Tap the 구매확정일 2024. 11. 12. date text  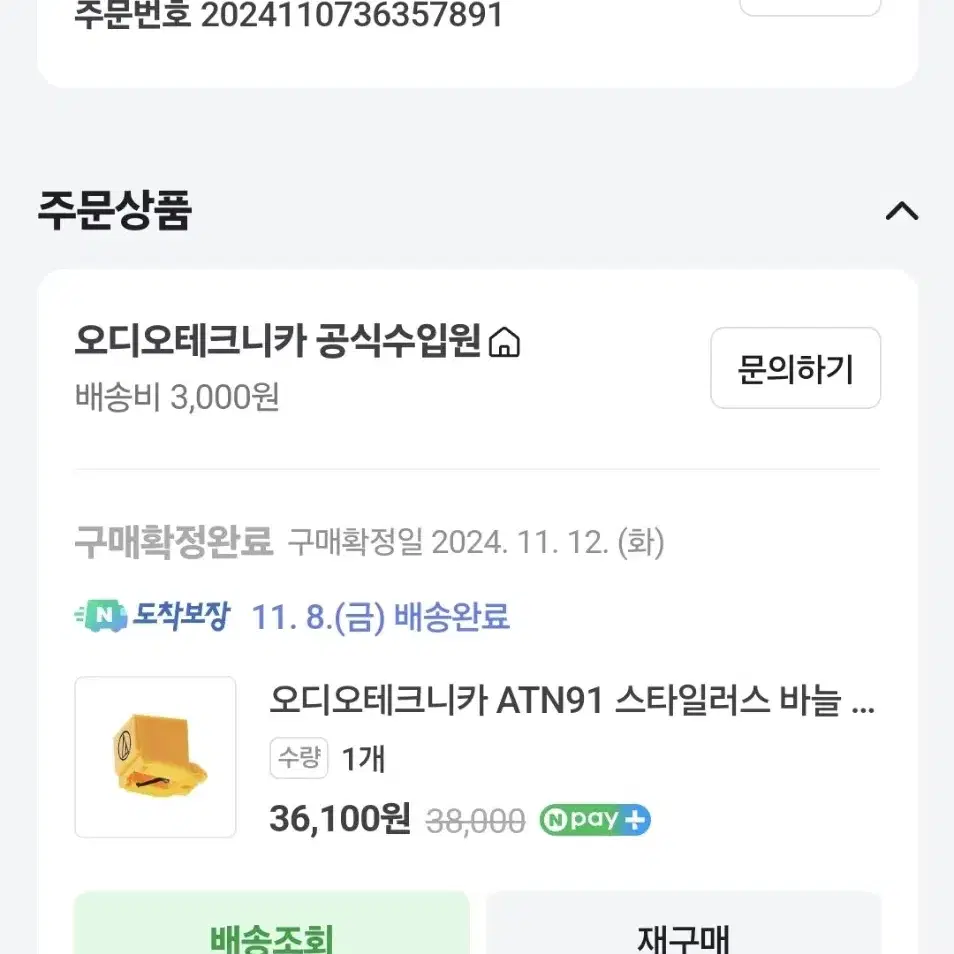coord(476,542)
